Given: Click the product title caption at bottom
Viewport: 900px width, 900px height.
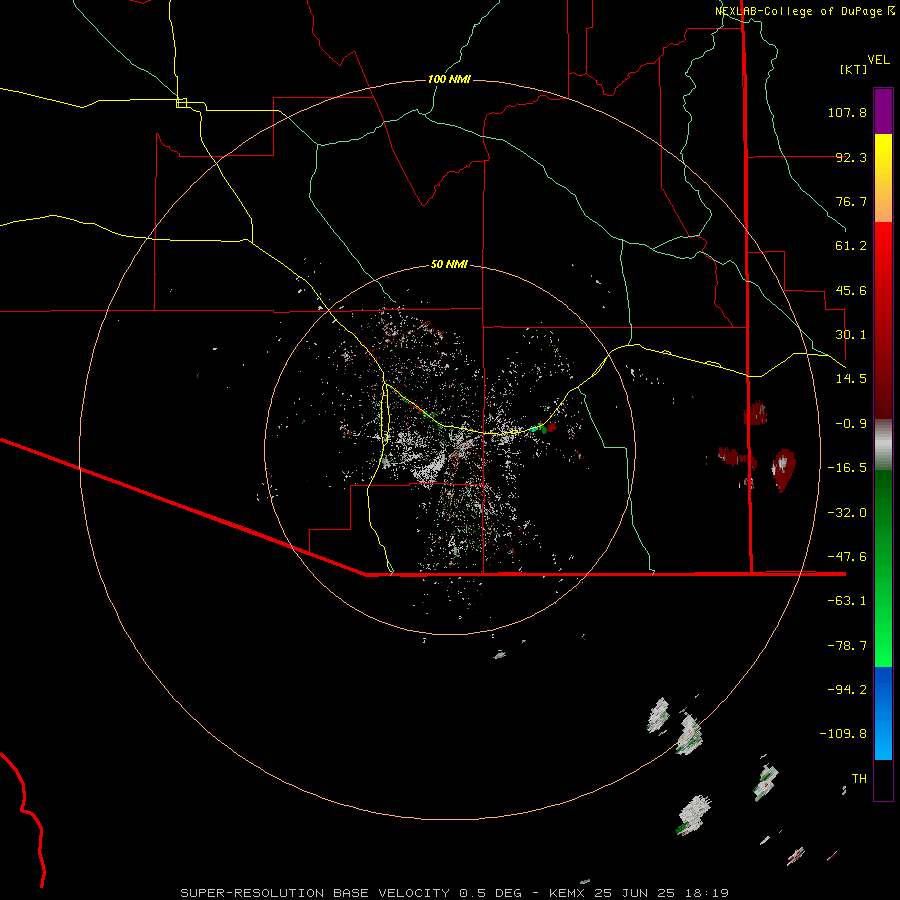Looking at the screenshot, I should click(x=455, y=893).
